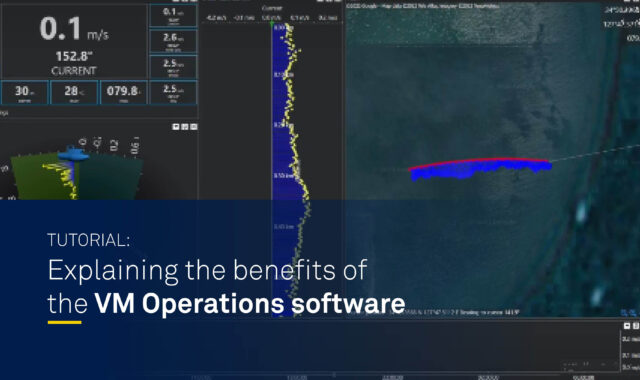Open the tile showing heading 079.8
Viewport: 640px width, 380px height.
[x=124, y=93]
